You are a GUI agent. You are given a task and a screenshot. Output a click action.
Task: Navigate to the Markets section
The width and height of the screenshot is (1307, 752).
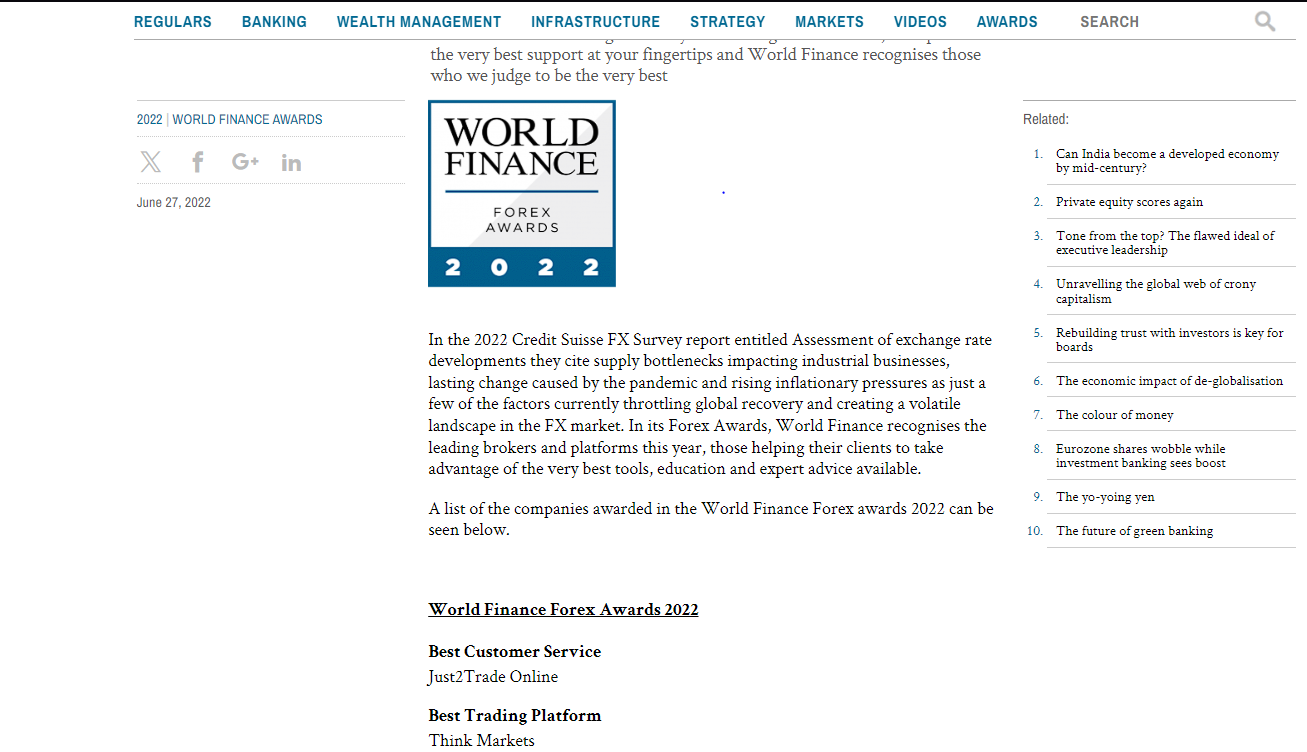(x=830, y=22)
